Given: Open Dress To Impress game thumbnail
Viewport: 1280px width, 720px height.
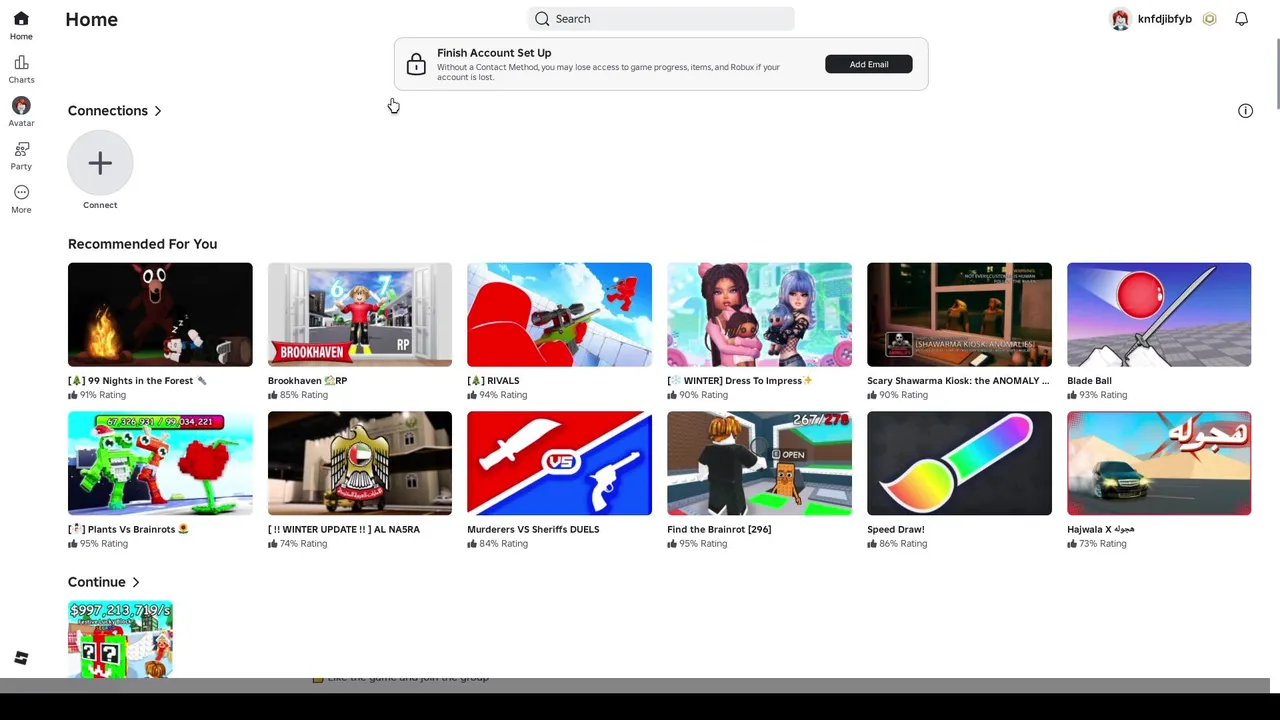Looking at the screenshot, I should [759, 315].
